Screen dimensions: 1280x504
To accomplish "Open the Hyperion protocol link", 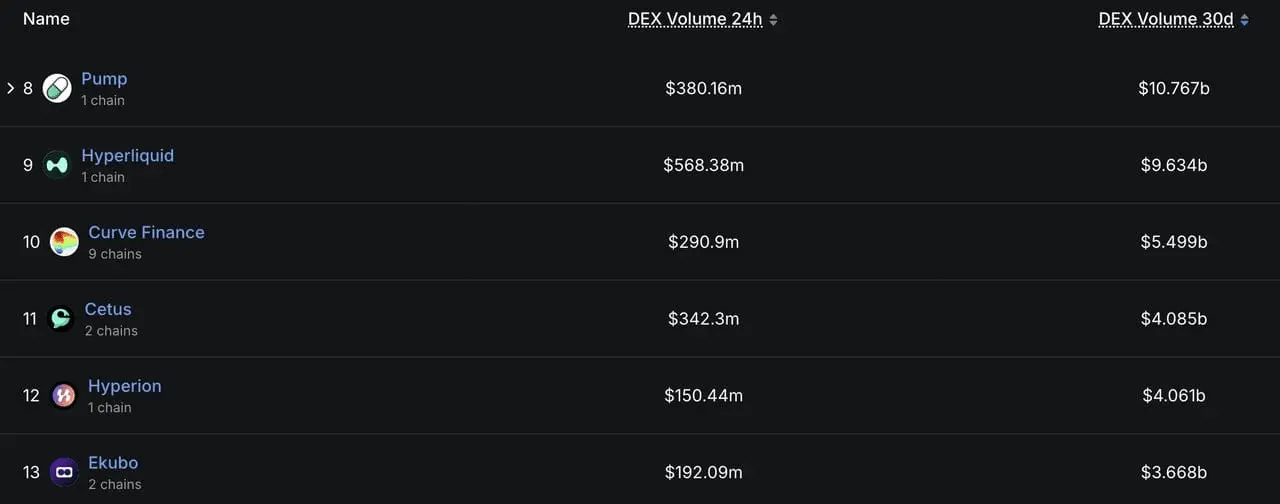I will coord(124,386).
